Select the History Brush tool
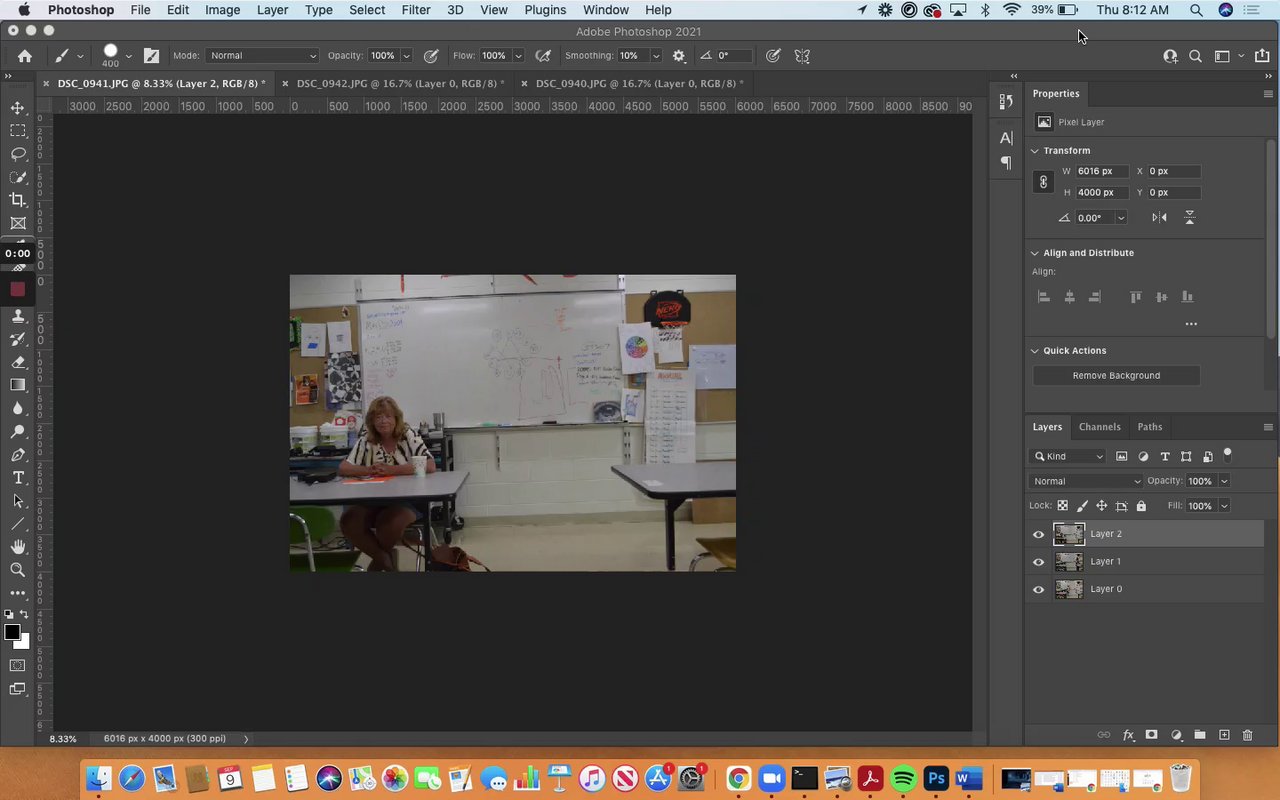Screen dimensions: 1280x800 tap(18, 339)
